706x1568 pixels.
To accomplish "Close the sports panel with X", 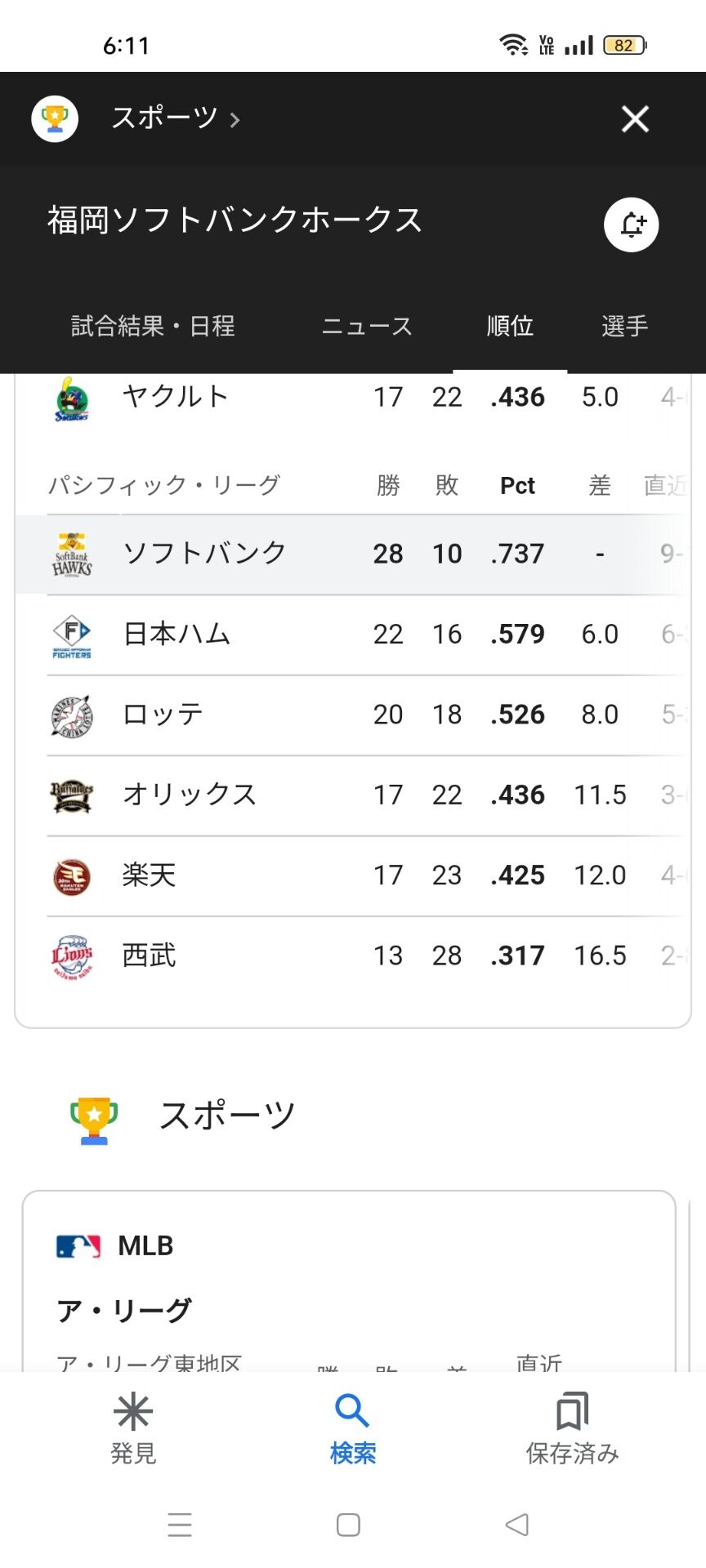I will [635, 119].
